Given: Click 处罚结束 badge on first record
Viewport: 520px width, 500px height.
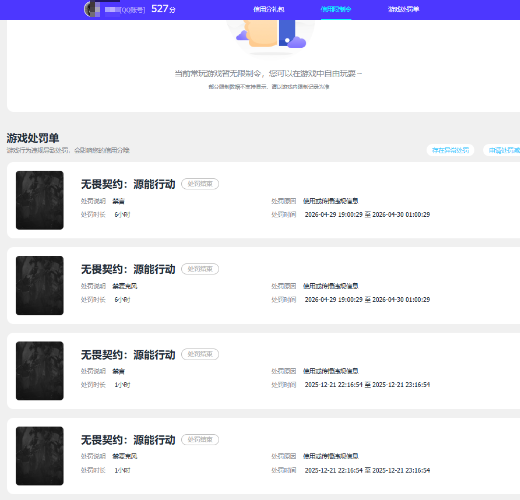Looking at the screenshot, I should point(200,184).
